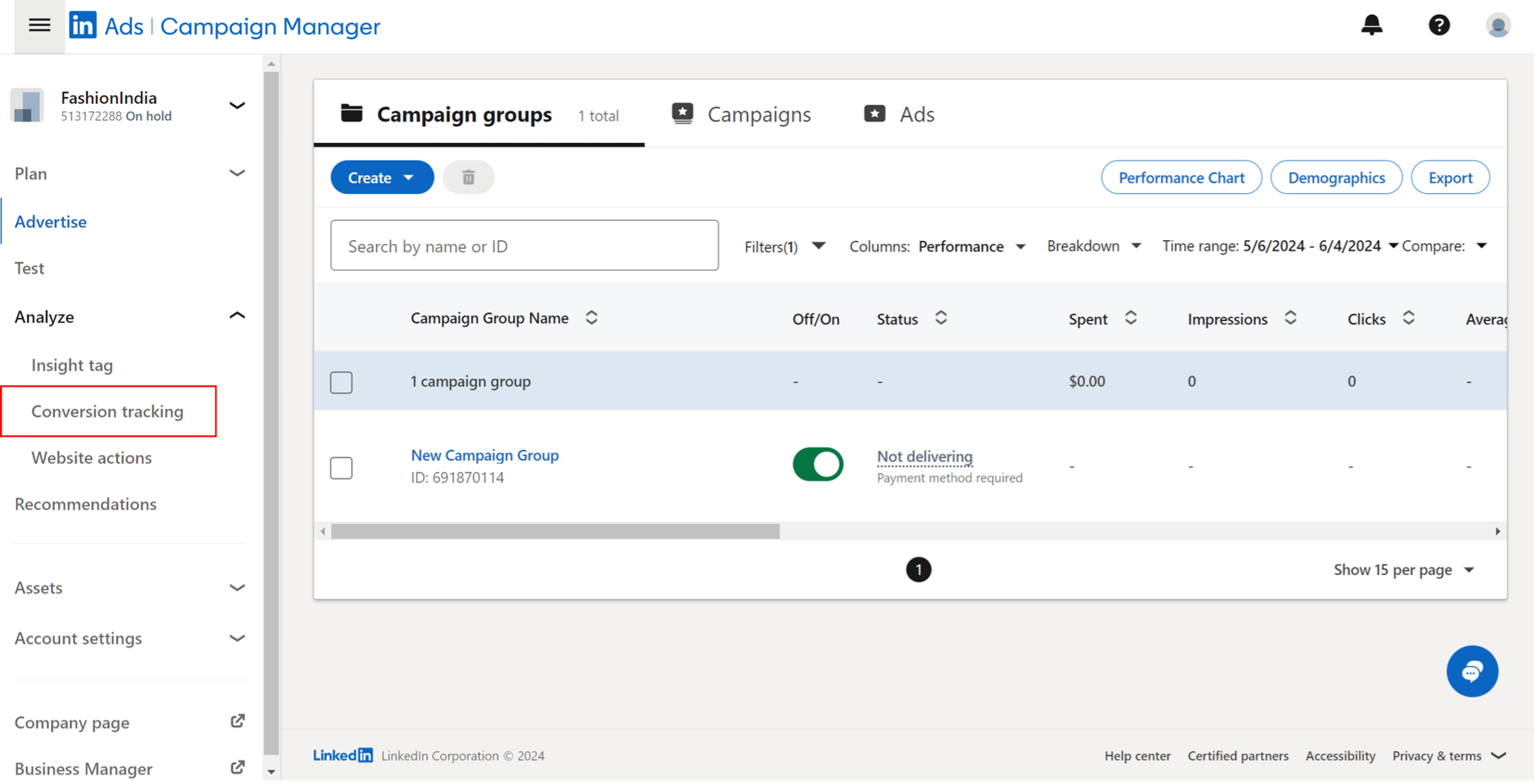Toggle New Campaign Group off
Image resolution: width=1539 pixels, height=784 pixels.
818,465
